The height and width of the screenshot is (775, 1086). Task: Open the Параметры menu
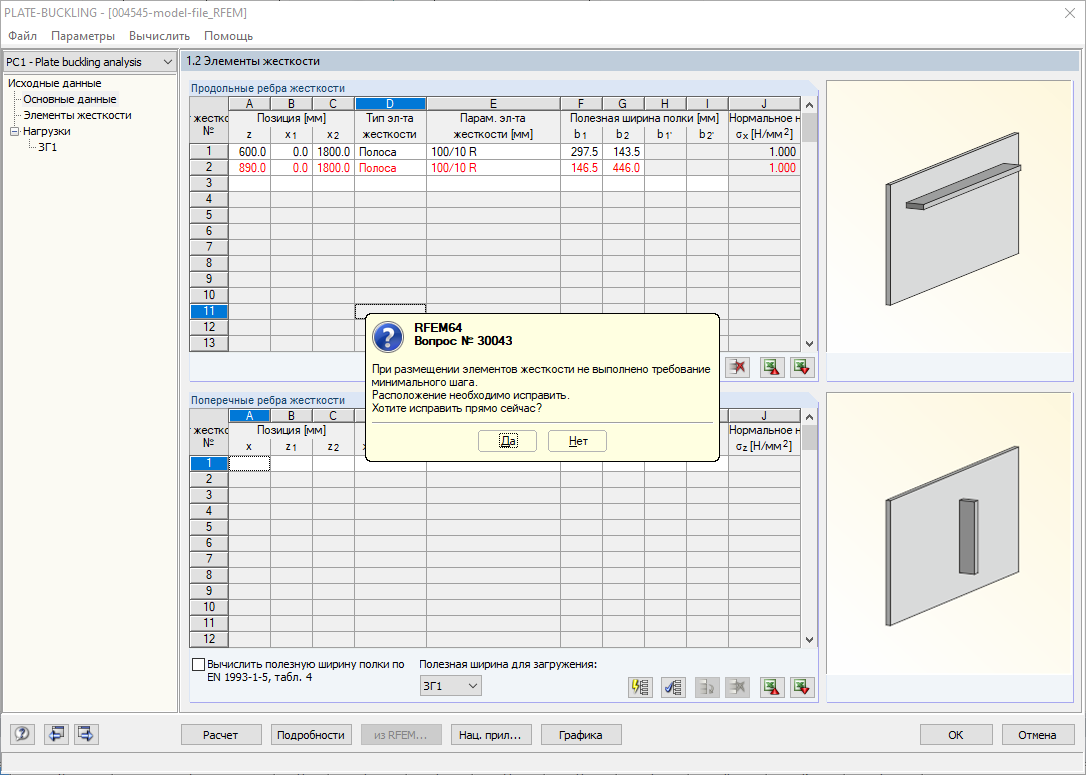point(83,35)
